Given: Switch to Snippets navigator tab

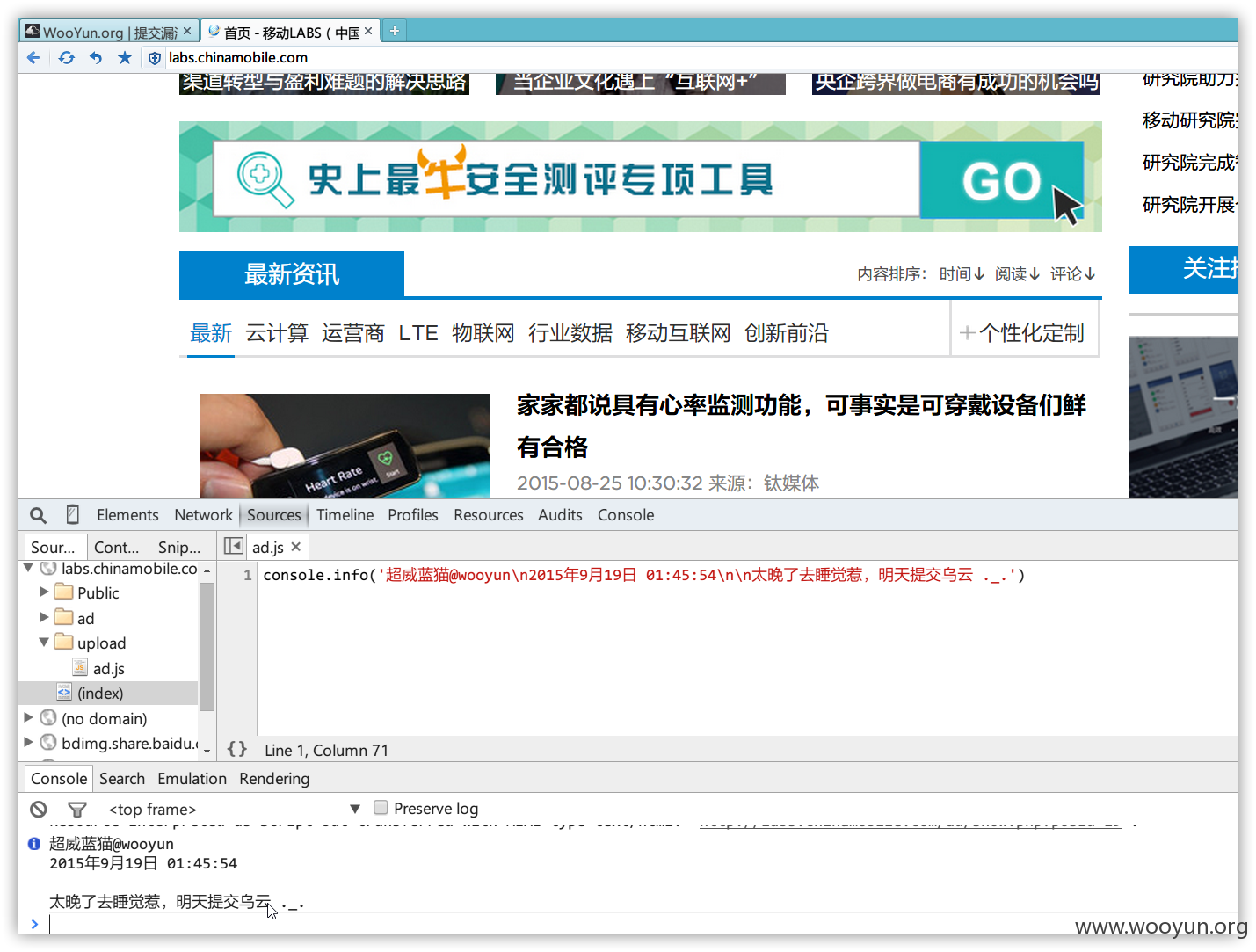Looking at the screenshot, I should tap(179, 547).
